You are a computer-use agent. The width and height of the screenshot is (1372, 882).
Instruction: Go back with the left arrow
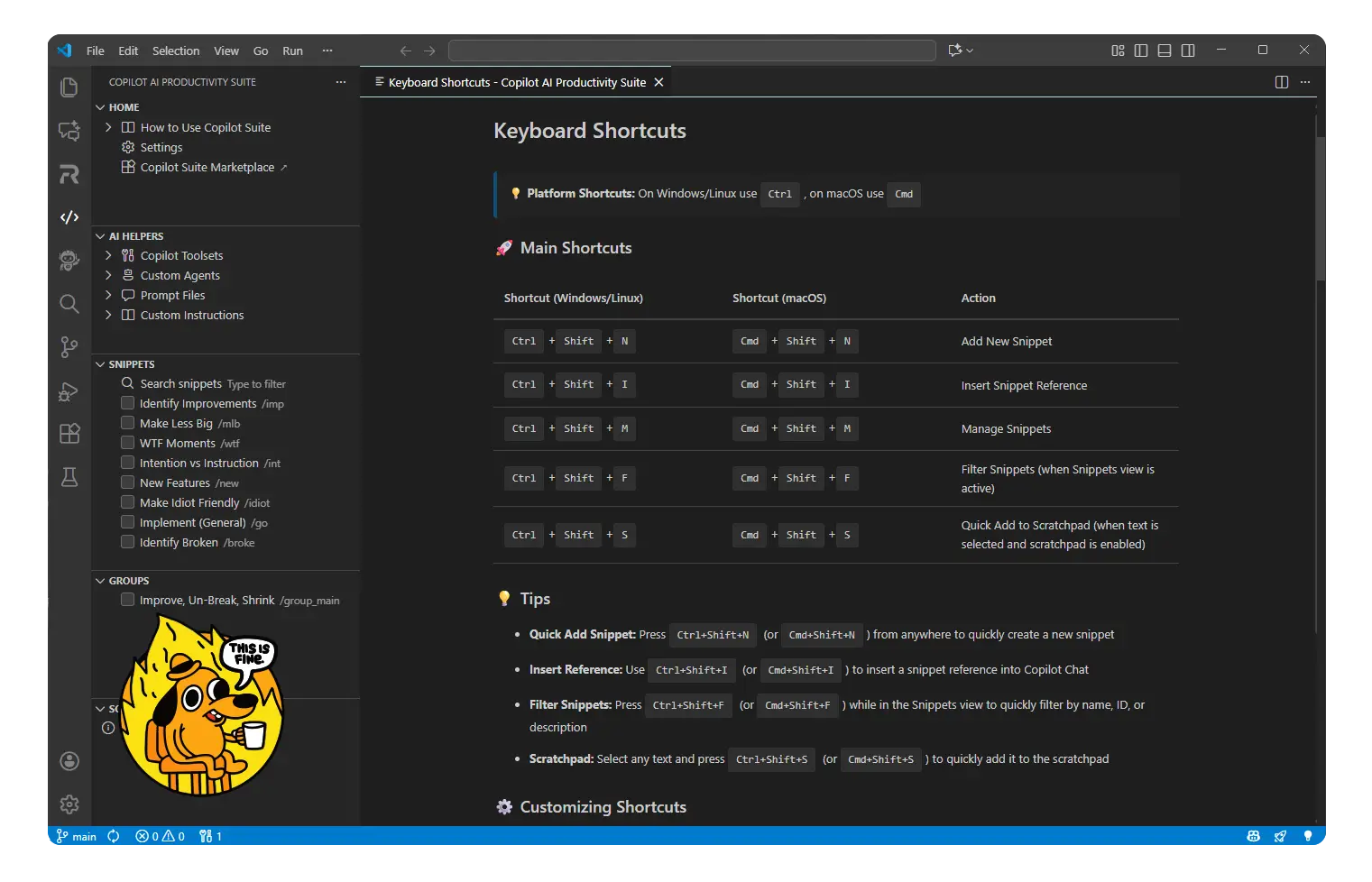click(406, 51)
